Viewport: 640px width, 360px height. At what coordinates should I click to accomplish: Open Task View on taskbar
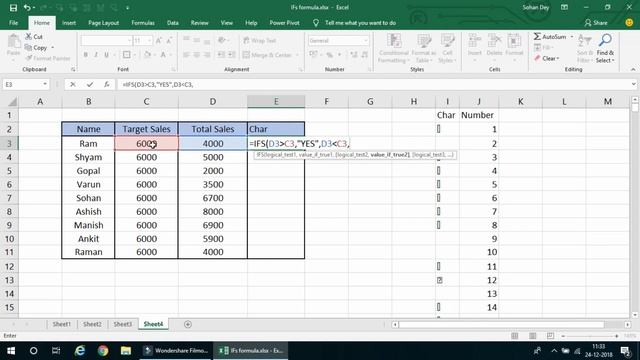(x=56, y=351)
